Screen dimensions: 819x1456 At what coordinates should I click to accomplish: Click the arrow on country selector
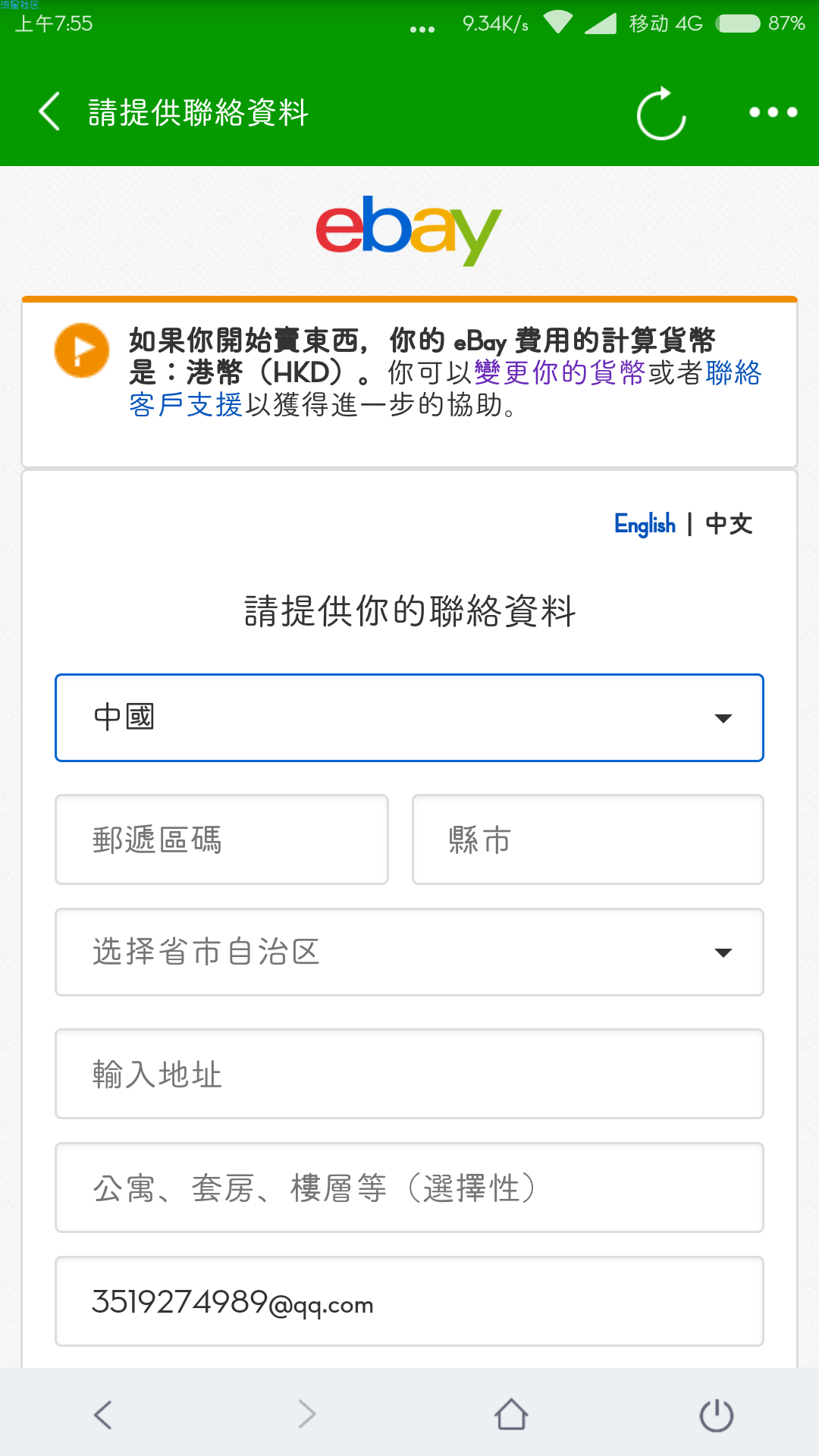click(x=723, y=718)
